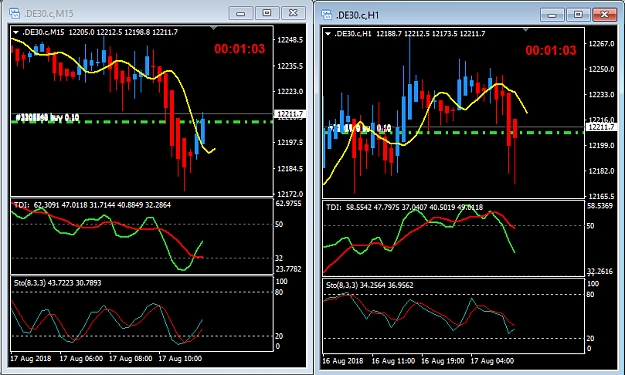Image resolution: width=625 pixels, height=375 pixels.
Task: Click the red 00:01:03 countdown timer on H1 chart
Action: pos(551,50)
